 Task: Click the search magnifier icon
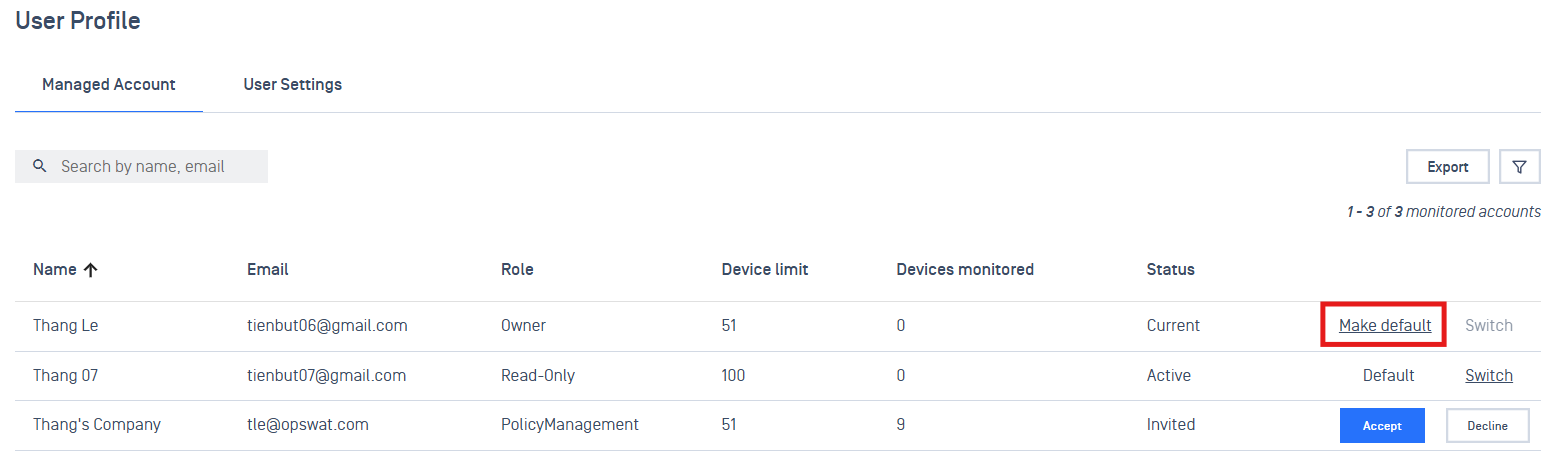coord(40,166)
